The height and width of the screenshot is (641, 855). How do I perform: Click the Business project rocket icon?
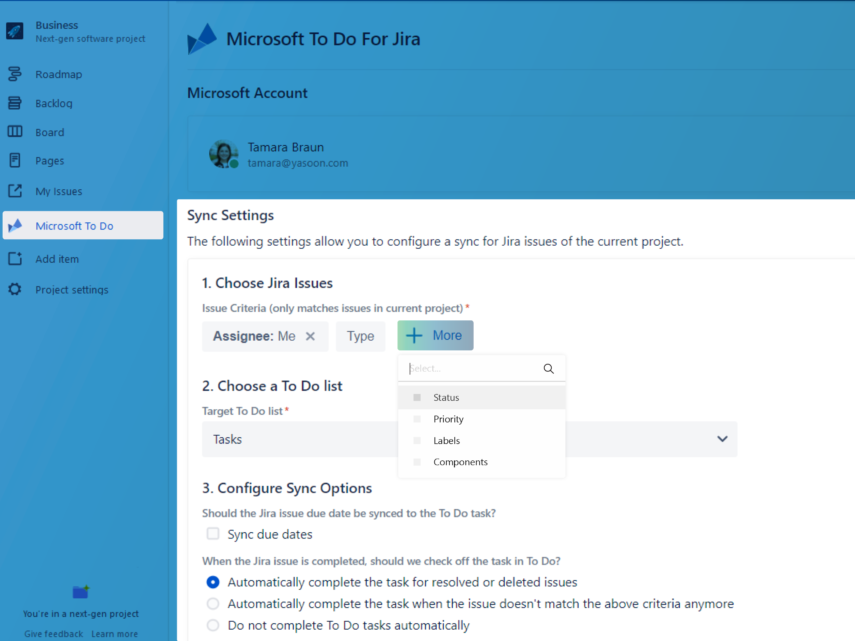click(x=15, y=31)
